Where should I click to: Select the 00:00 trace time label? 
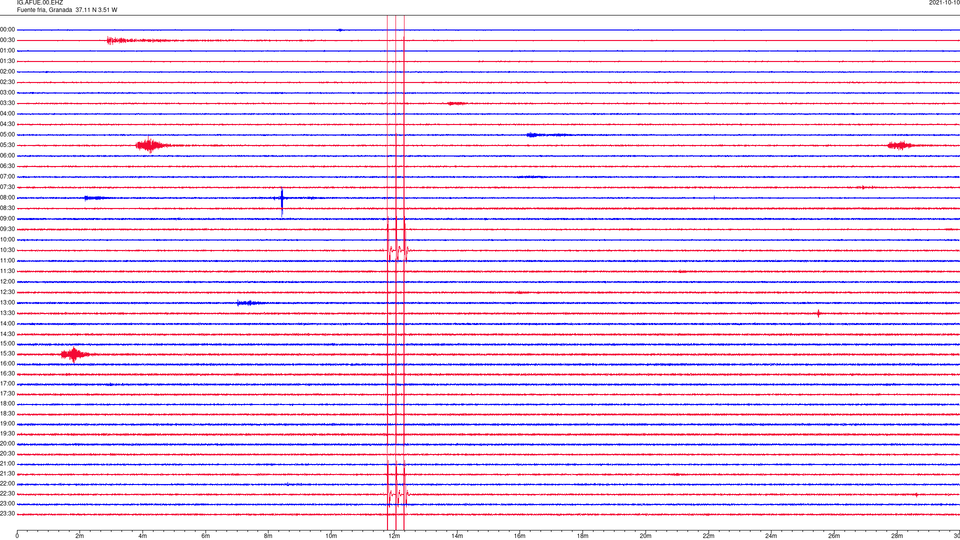click(8, 29)
